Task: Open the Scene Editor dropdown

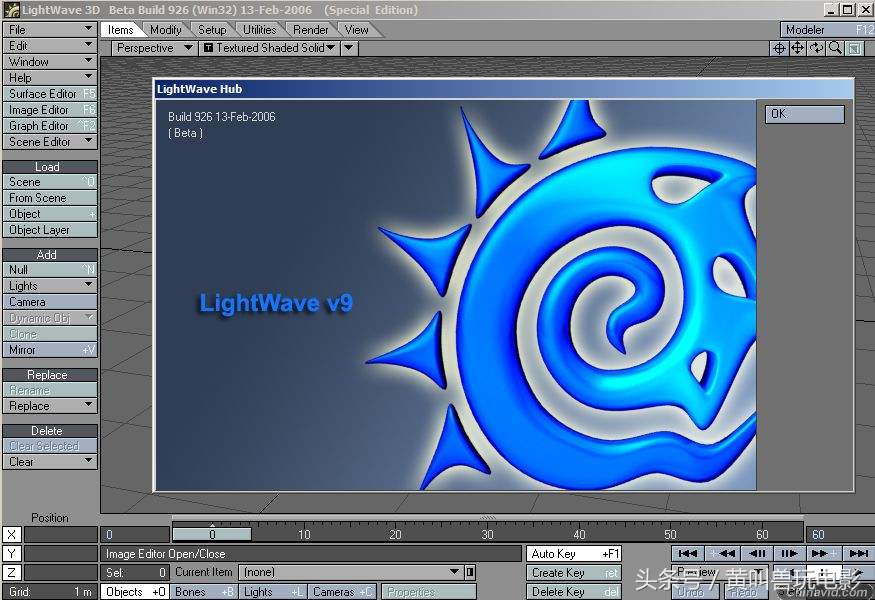Action: (50, 142)
